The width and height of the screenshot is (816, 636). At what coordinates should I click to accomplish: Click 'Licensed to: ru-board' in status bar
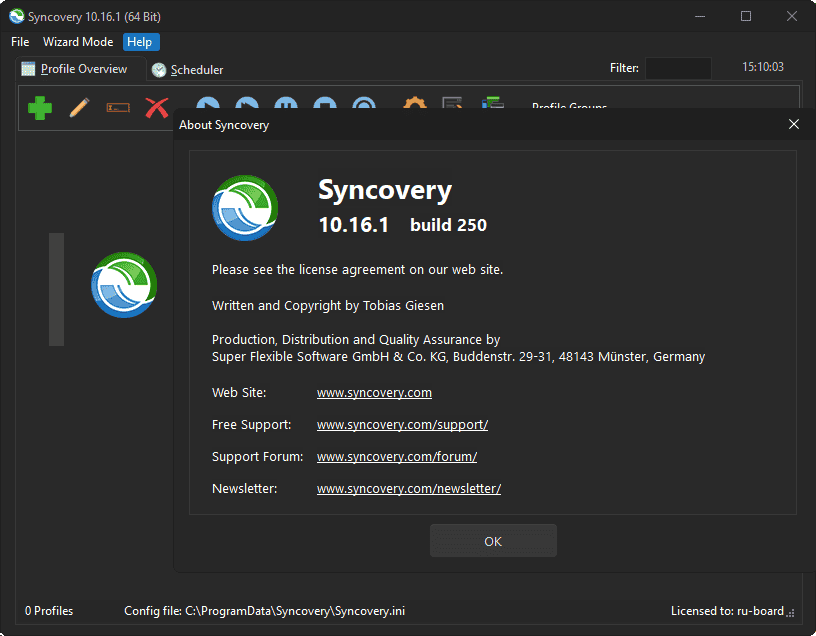pyautogui.click(x=727, y=611)
